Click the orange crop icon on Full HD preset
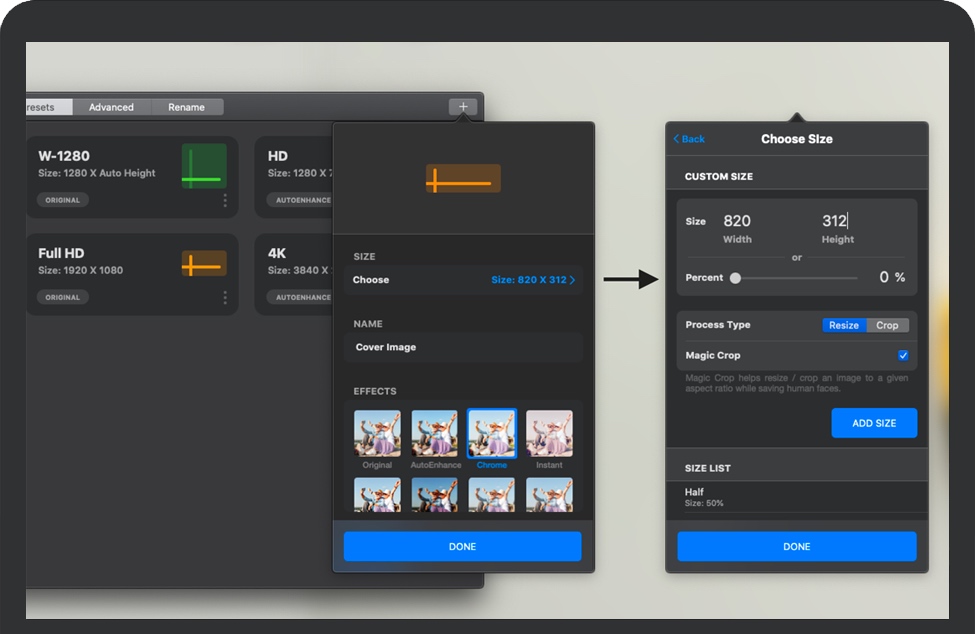Viewport: 975px width, 634px height. pyautogui.click(x=204, y=262)
